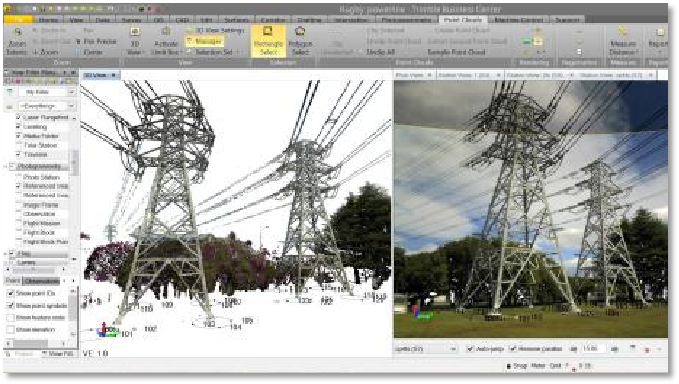Image resolution: width=679 pixels, height=384 pixels.
Task: Click the opacity value field under photo
Action: click(594, 349)
